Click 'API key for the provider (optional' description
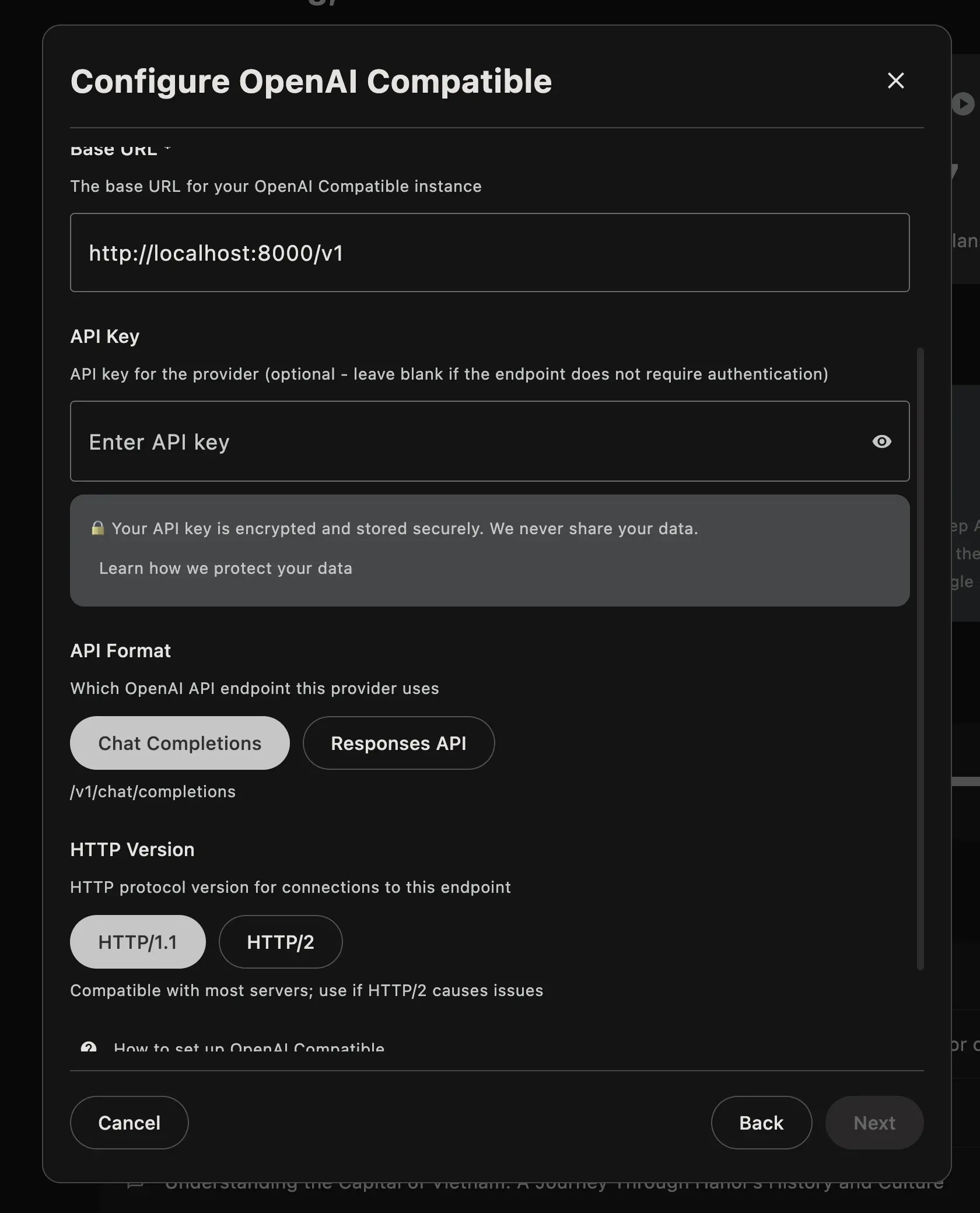The width and height of the screenshot is (980, 1213). point(449,374)
